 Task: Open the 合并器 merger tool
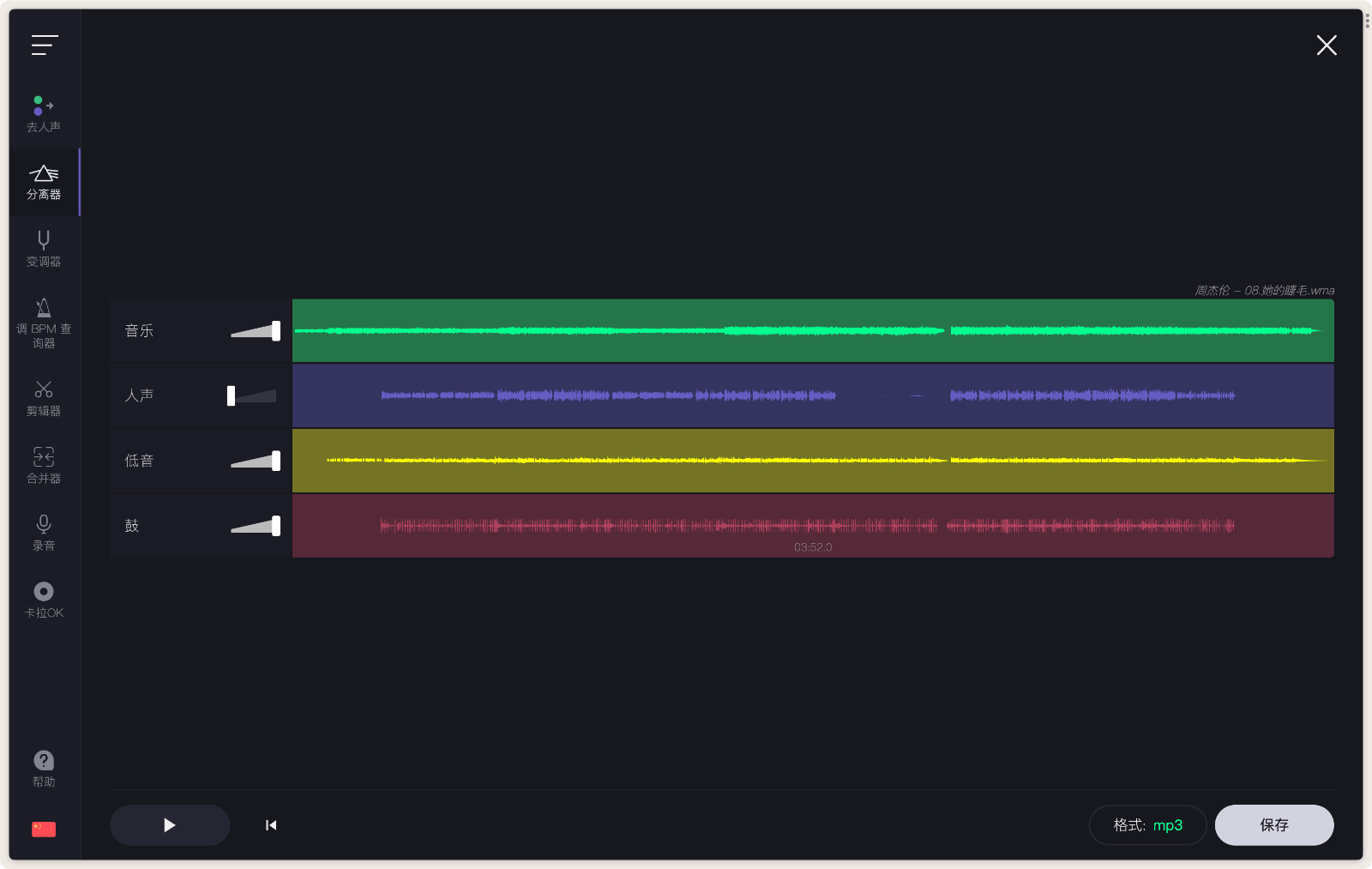point(44,463)
